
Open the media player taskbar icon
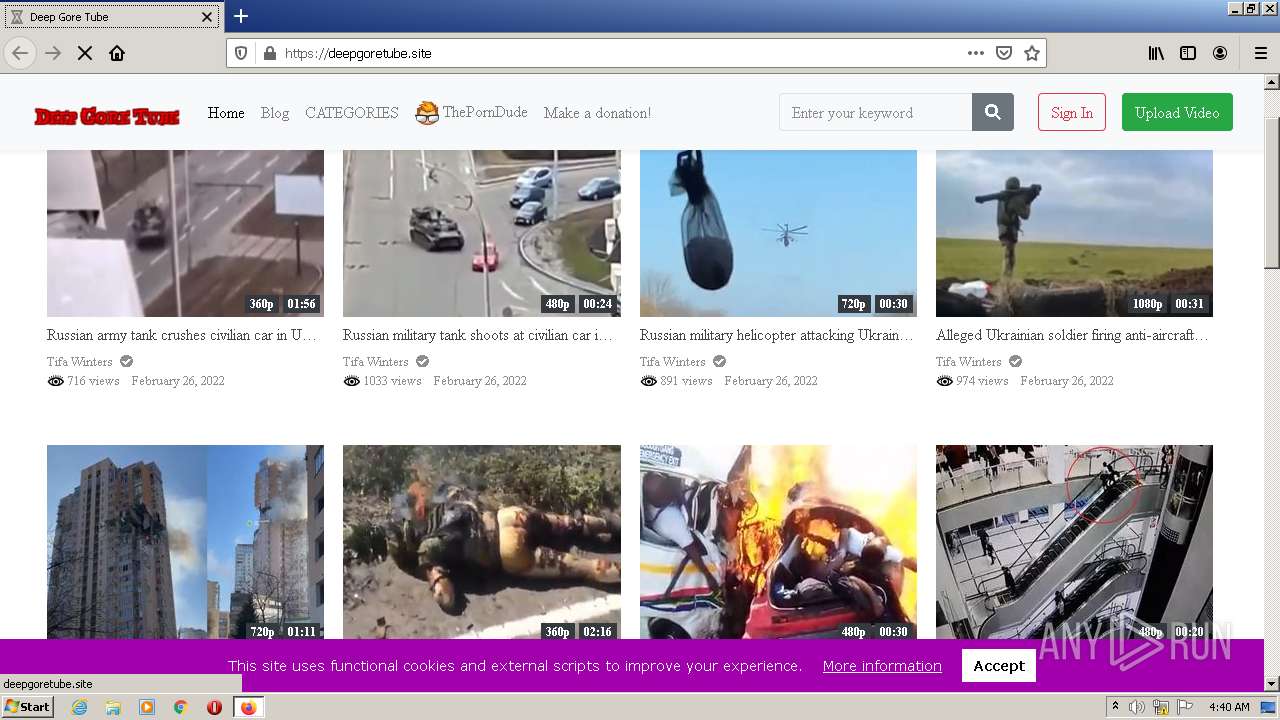(x=147, y=707)
